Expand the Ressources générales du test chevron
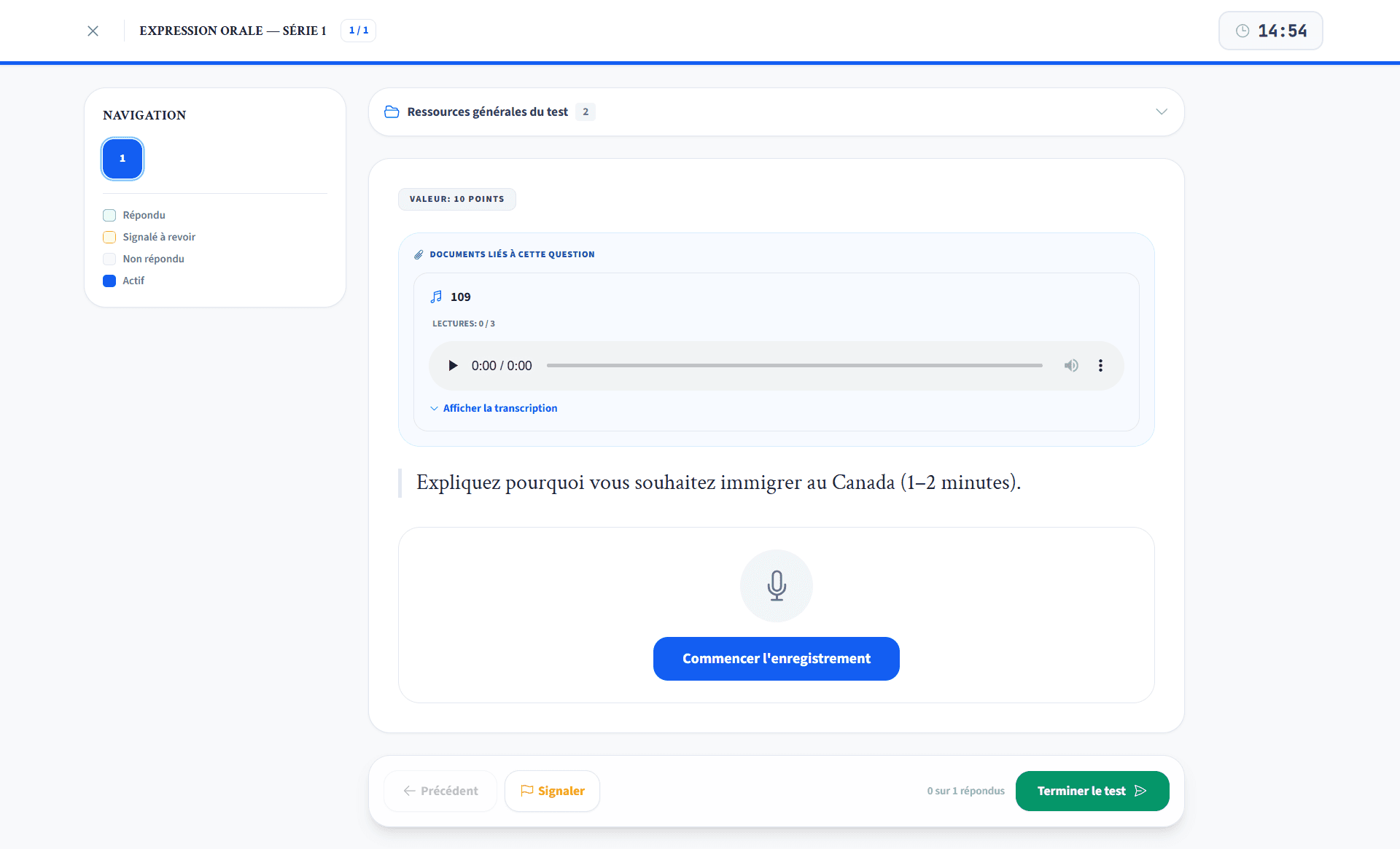This screenshot has width=1400, height=849. tap(1162, 111)
